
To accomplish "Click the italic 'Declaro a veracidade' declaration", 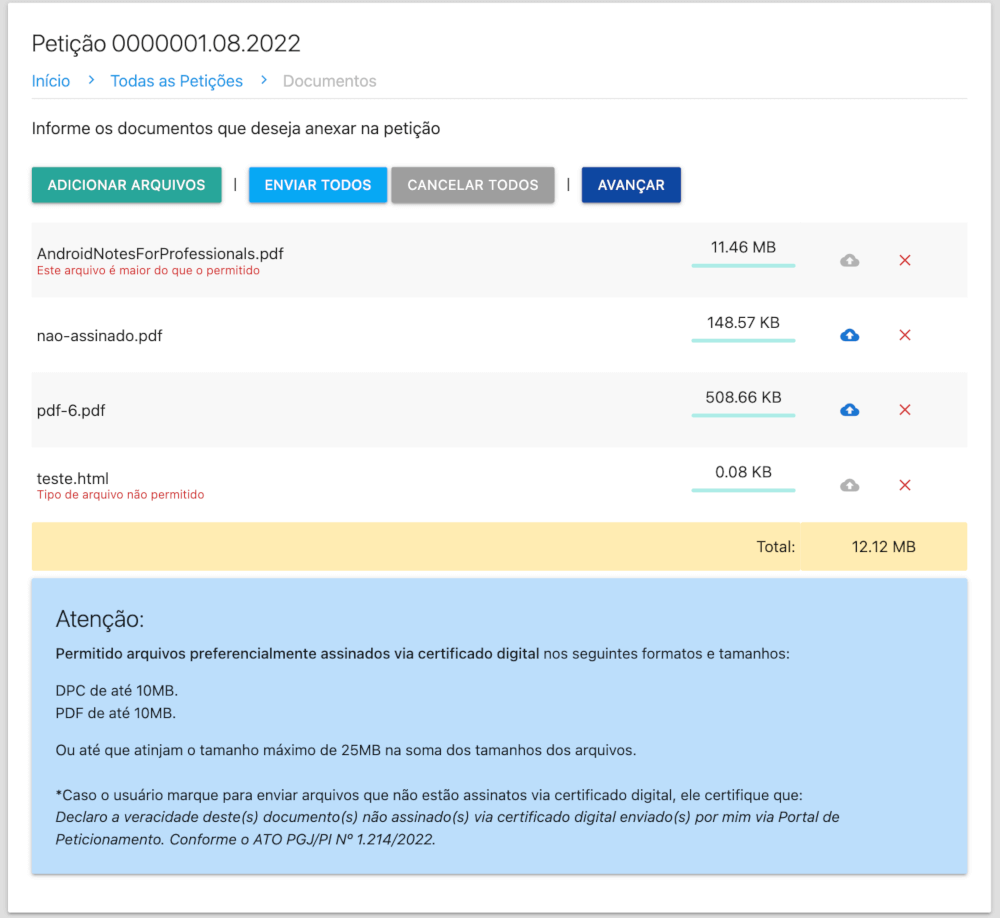I will pos(447,828).
